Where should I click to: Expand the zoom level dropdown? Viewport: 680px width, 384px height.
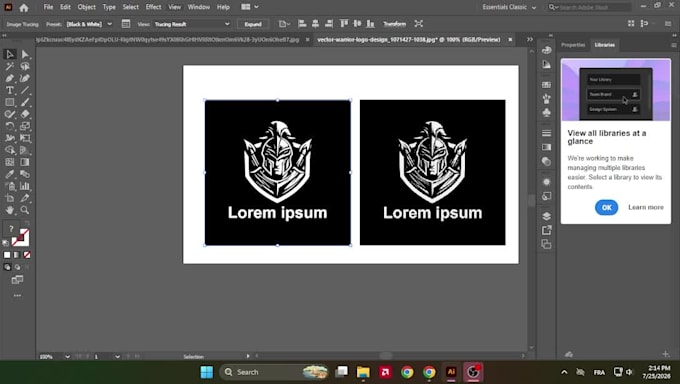tap(67, 357)
